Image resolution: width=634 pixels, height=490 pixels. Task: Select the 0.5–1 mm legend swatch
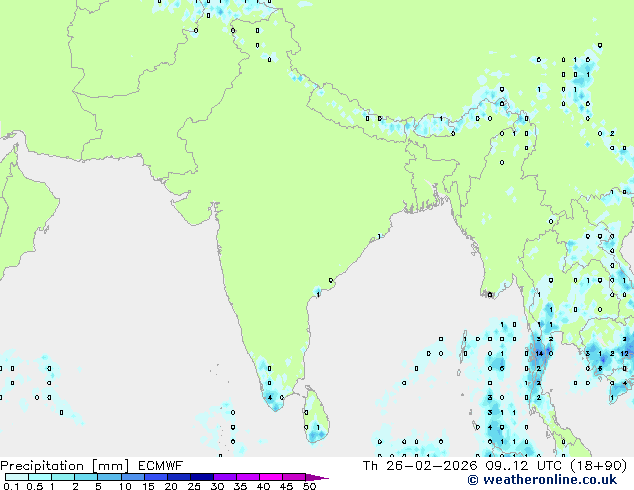pos(40,477)
